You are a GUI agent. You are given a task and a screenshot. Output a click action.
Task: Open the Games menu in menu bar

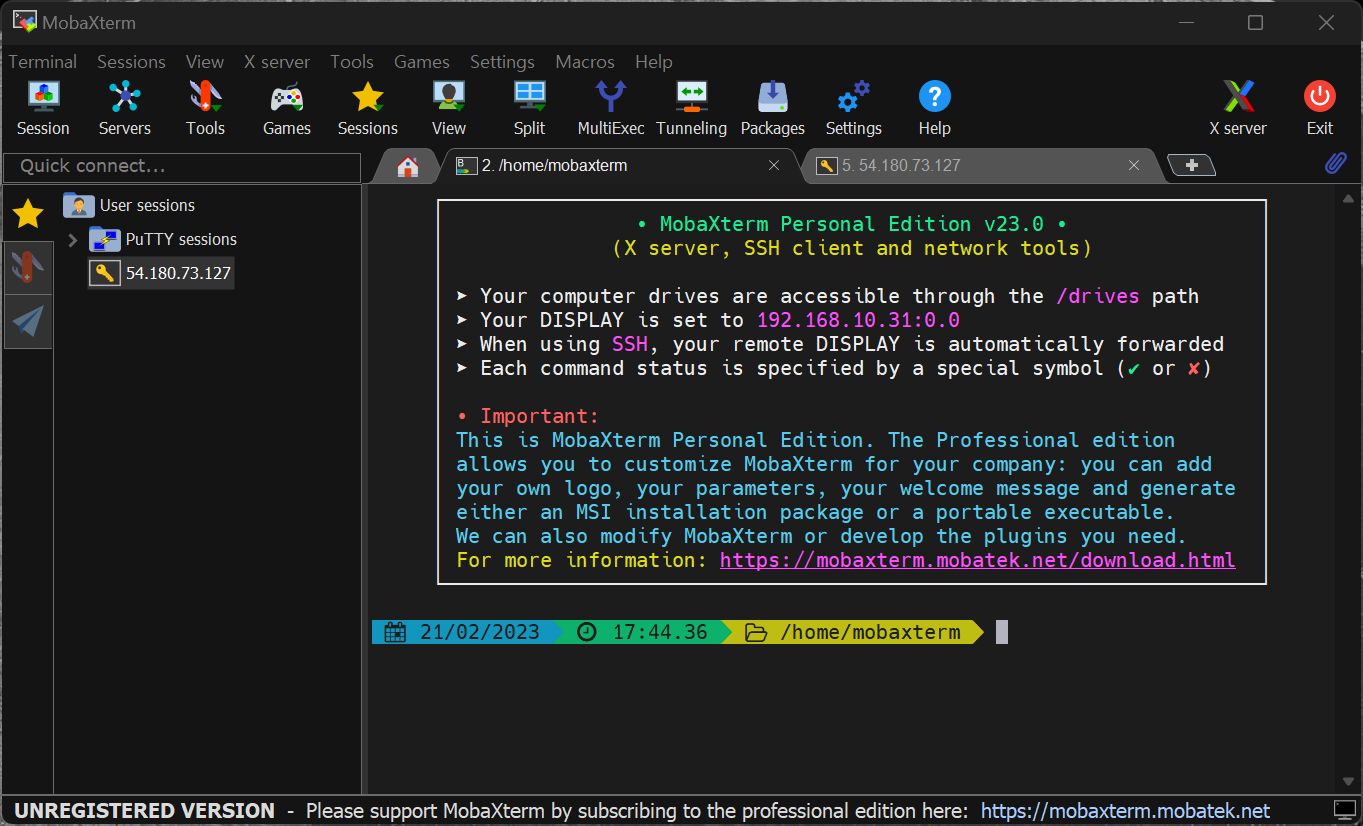coord(422,62)
